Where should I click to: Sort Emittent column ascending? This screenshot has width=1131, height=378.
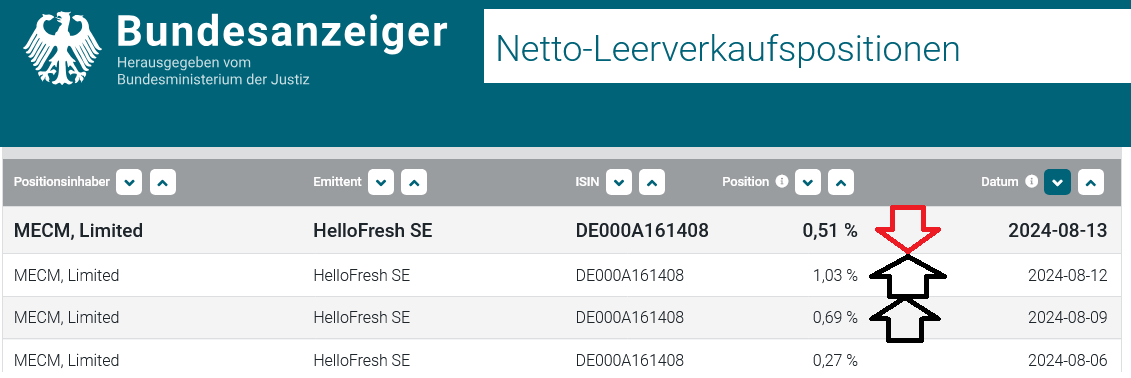tap(414, 183)
